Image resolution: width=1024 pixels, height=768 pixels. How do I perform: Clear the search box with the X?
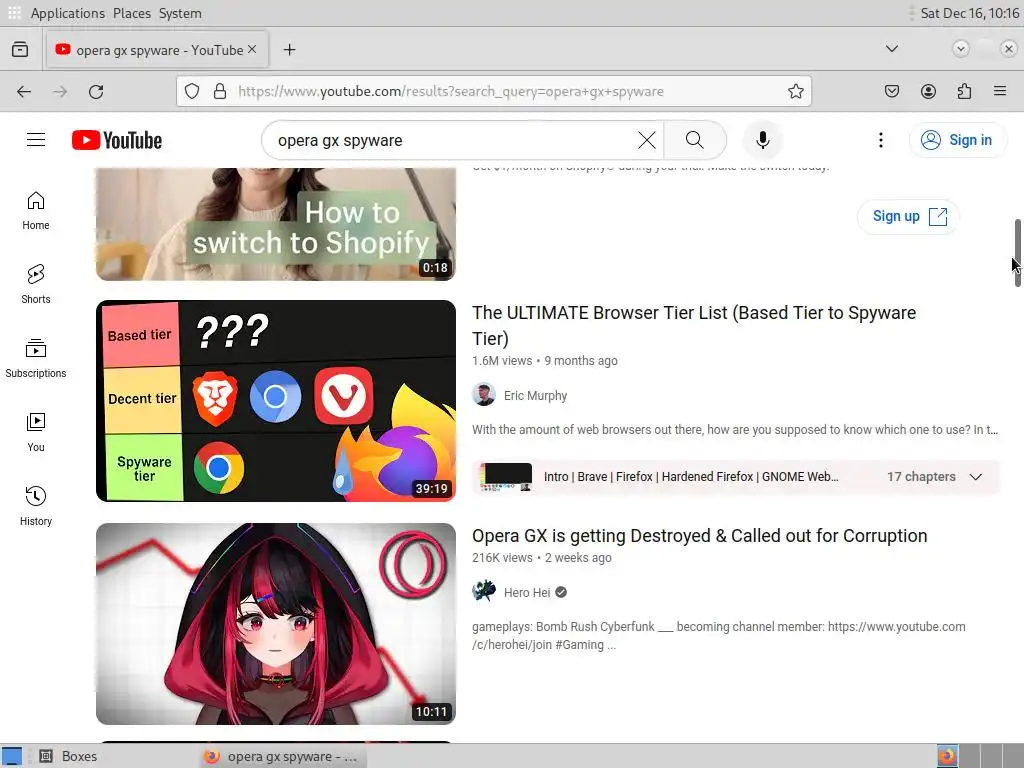point(647,140)
